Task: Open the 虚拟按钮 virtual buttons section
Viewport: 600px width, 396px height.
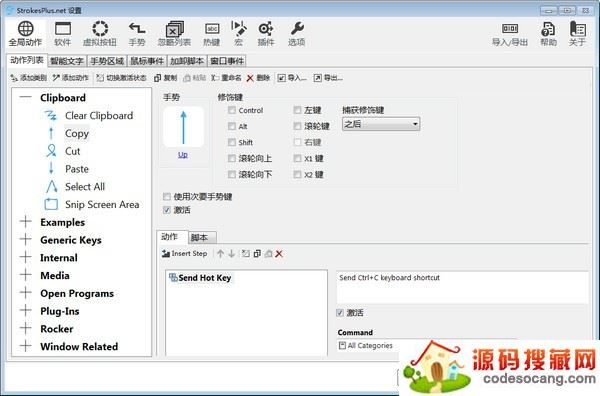Action: pos(100,34)
